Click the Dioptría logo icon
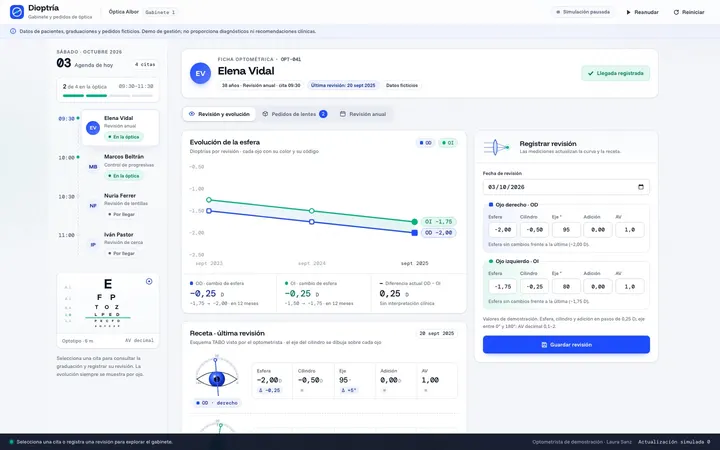This screenshot has width=720, height=450. tap(17, 12)
